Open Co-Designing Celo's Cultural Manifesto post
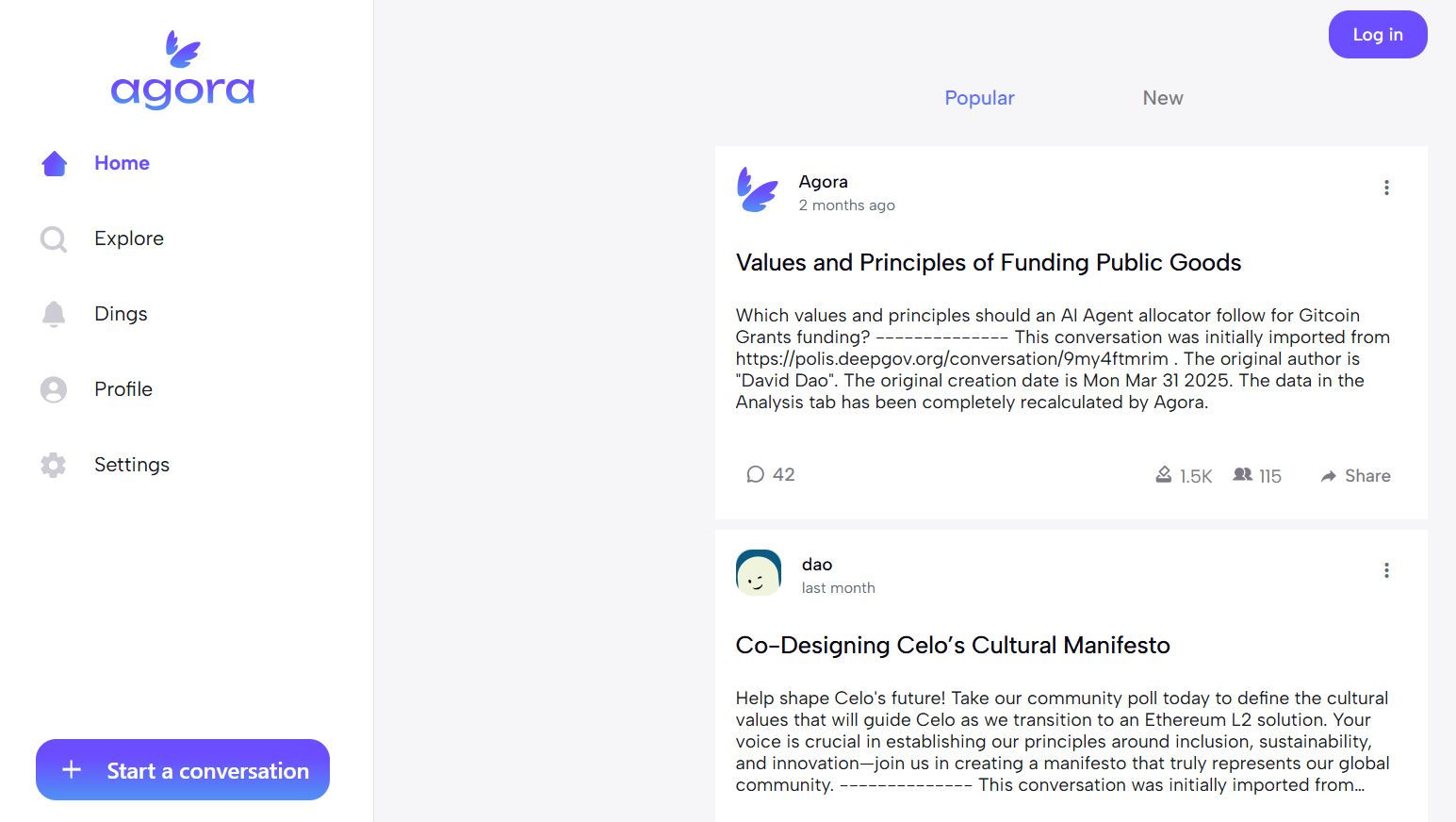 coord(952,646)
